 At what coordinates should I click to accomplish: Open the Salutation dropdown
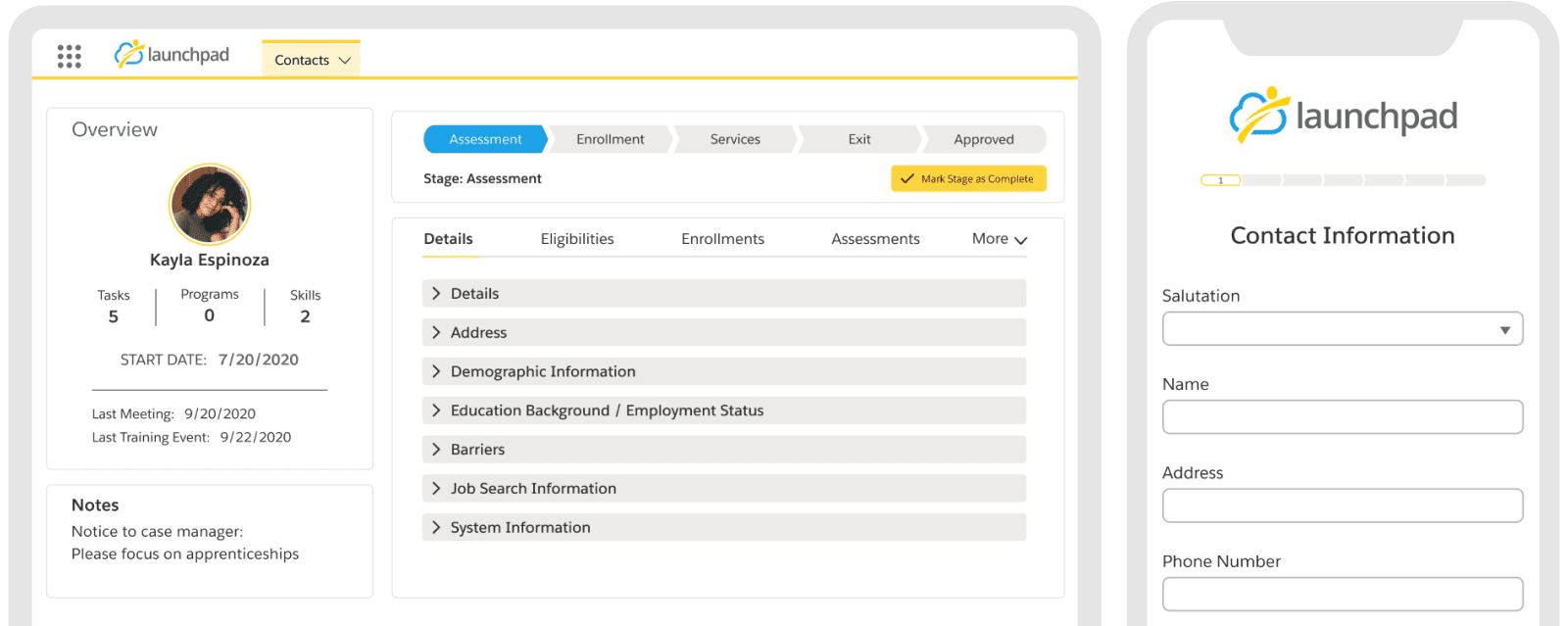pyautogui.click(x=1343, y=329)
